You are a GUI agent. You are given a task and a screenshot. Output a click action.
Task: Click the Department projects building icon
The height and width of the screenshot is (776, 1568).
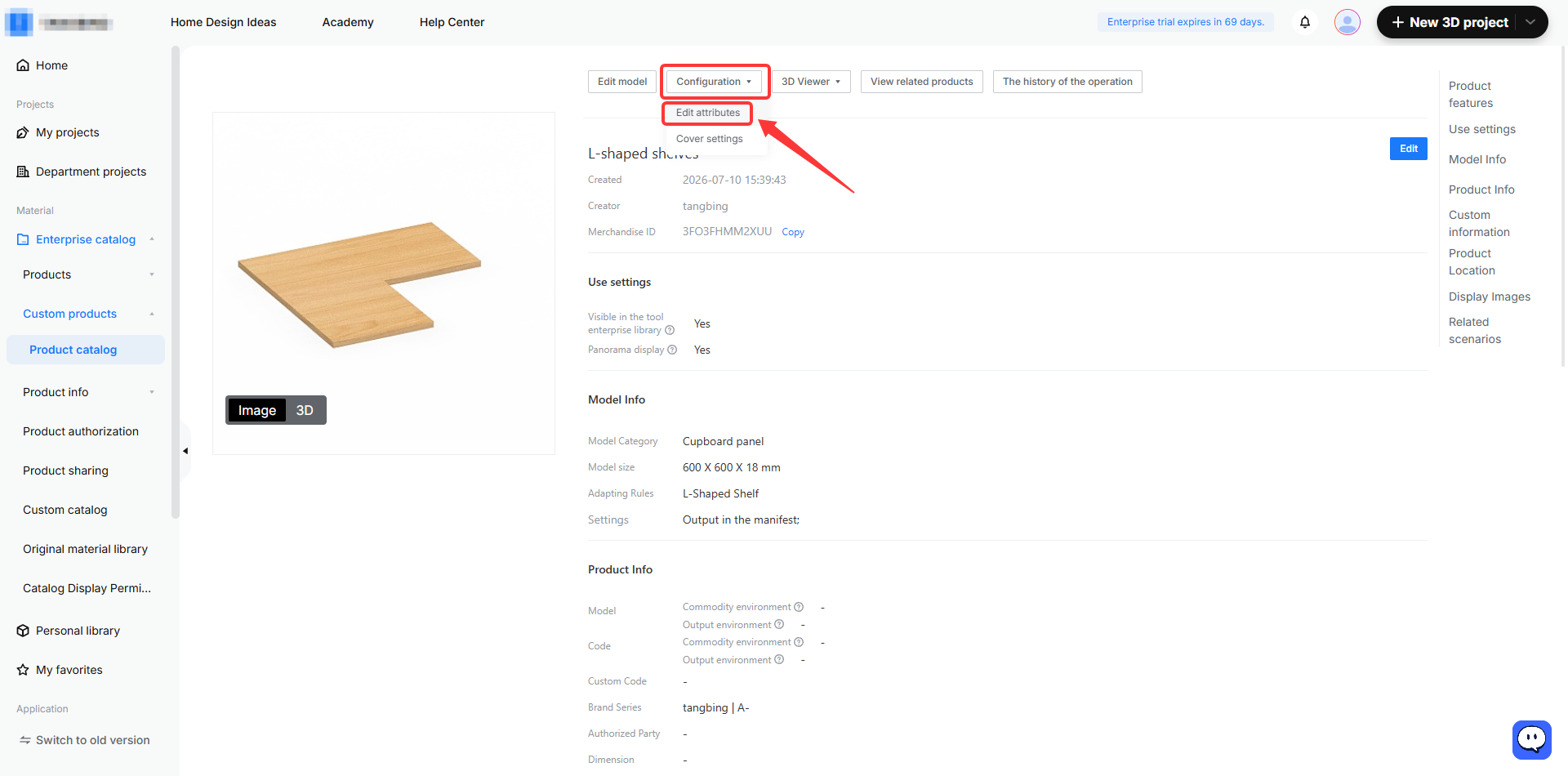coord(23,172)
